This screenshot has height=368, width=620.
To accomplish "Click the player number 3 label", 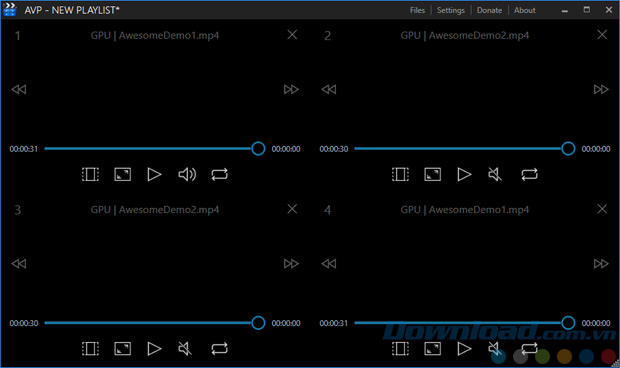I will click(17, 210).
